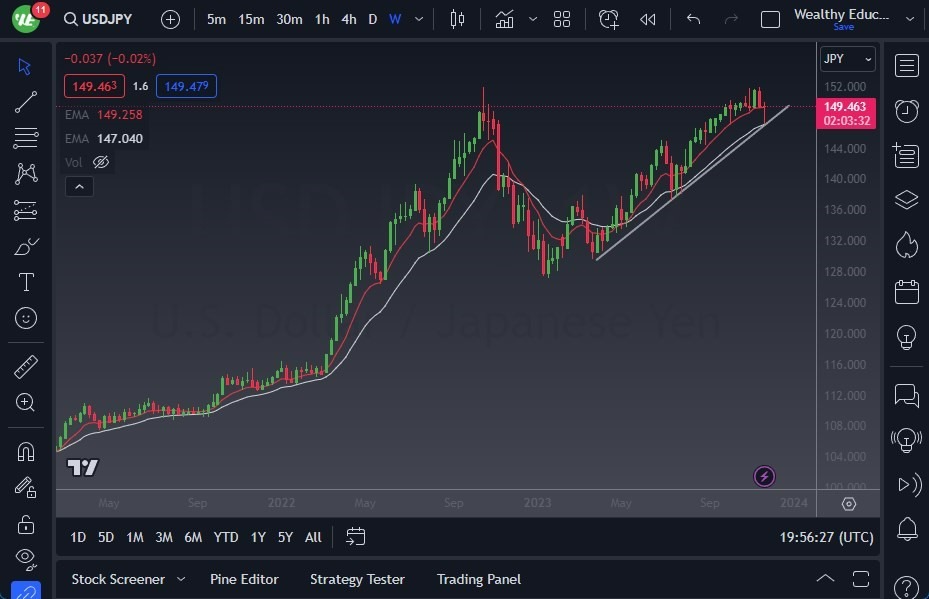Open the chart style dropdown arrow

coord(532,18)
